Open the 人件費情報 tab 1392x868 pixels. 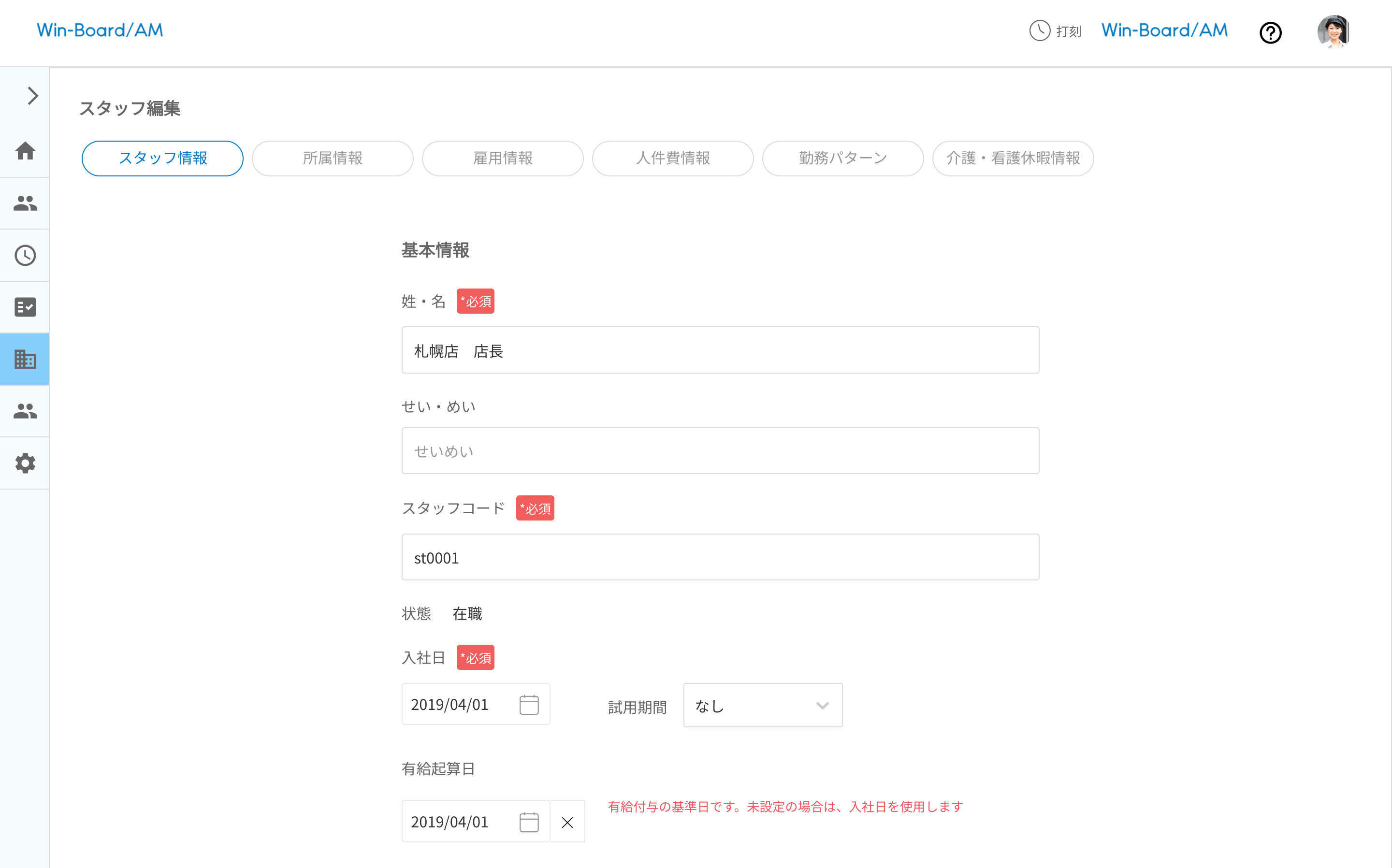(x=672, y=159)
